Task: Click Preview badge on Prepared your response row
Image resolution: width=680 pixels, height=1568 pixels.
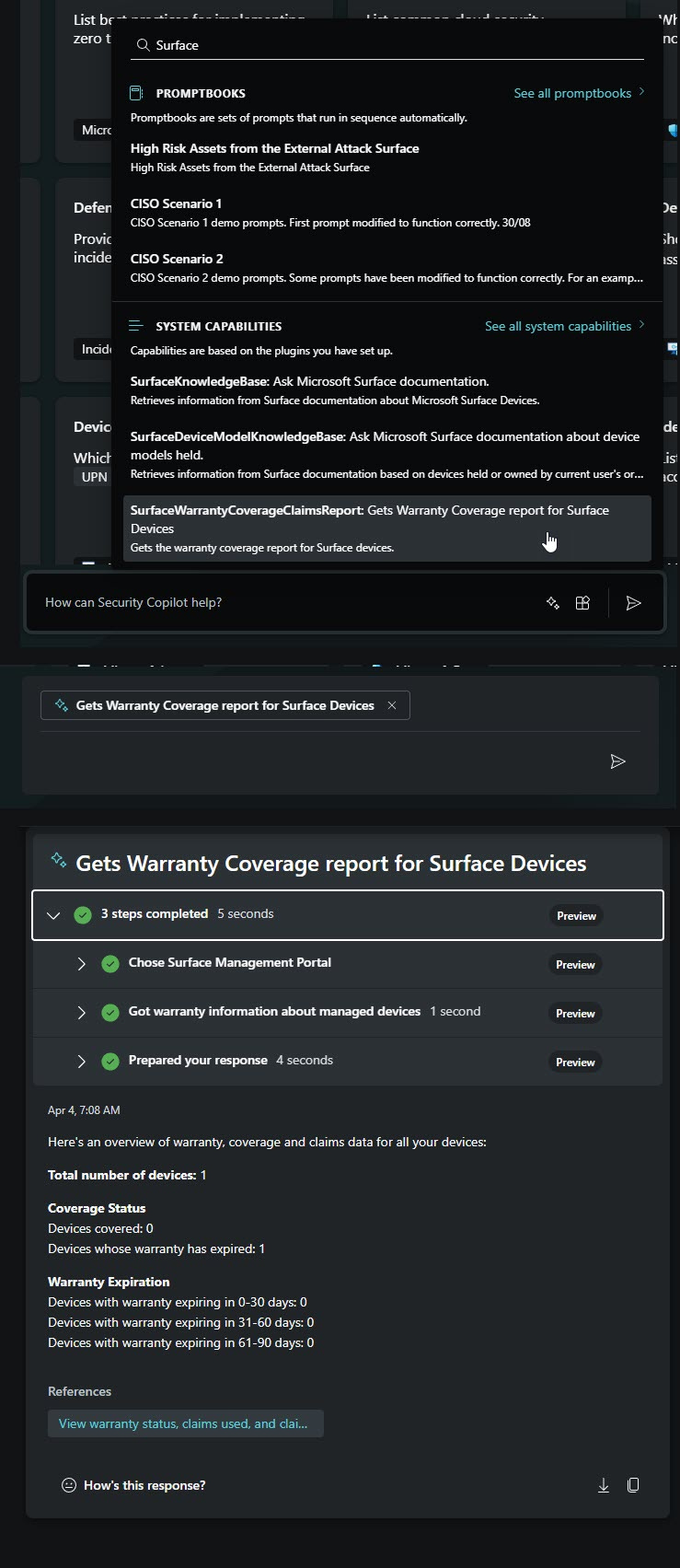Action: click(575, 1063)
